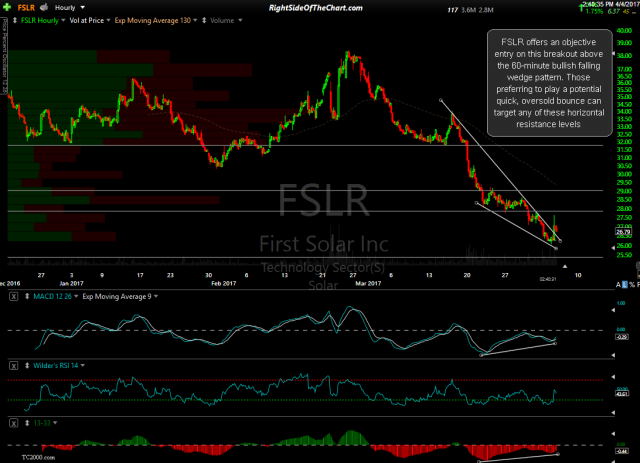
Task: Close the MACD pane with its X box
Action: pyautogui.click(x=12, y=298)
